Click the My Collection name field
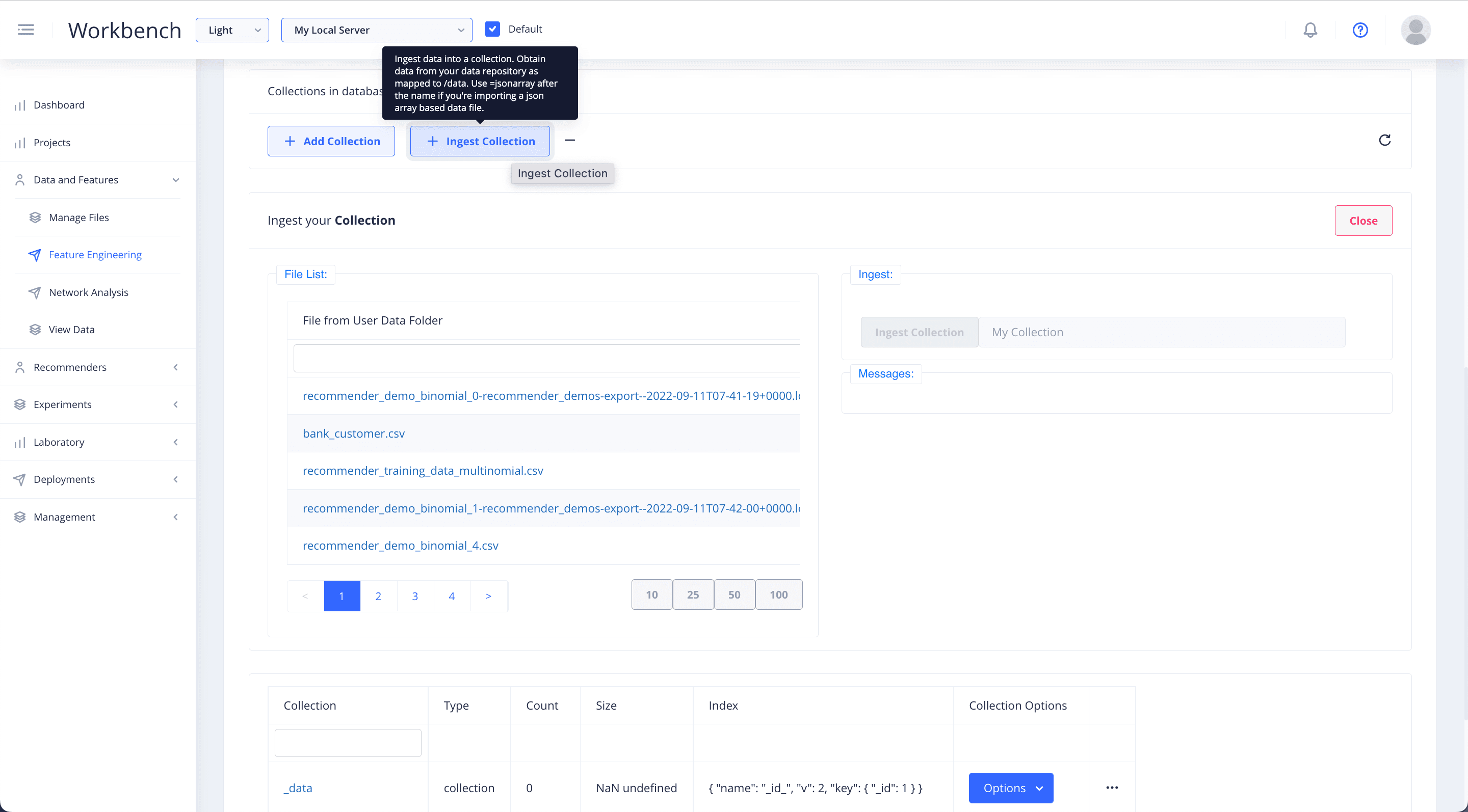Screen dimensions: 1468x812 pos(1162,332)
